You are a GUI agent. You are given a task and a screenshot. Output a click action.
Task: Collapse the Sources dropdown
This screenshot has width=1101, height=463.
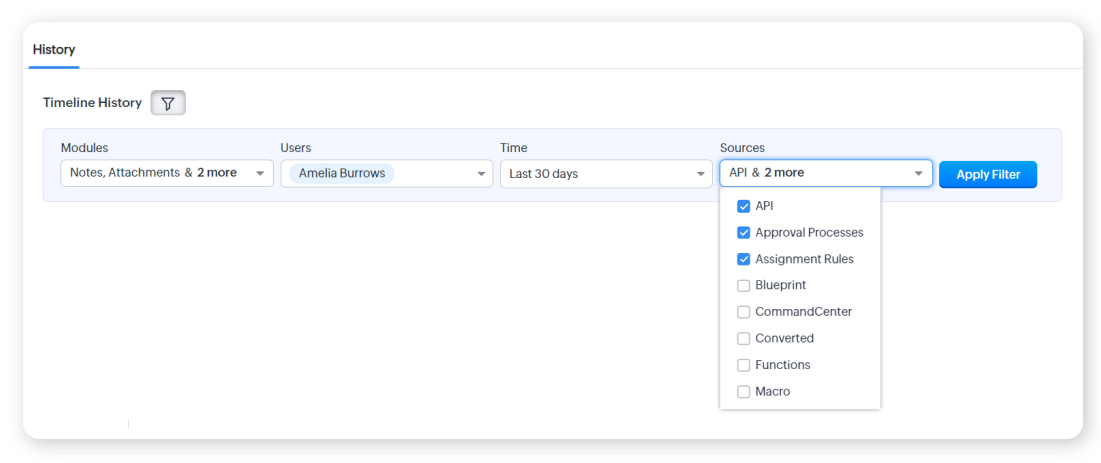pyautogui.click(x=826, y=173)
